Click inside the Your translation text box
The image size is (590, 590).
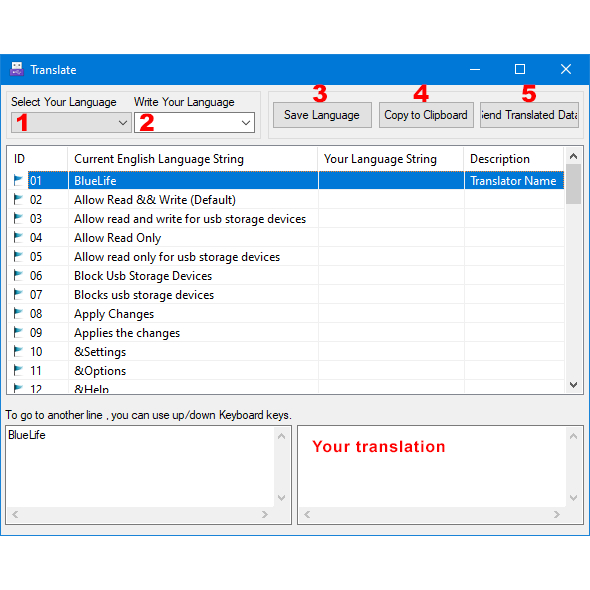click(x=432, y=467)
